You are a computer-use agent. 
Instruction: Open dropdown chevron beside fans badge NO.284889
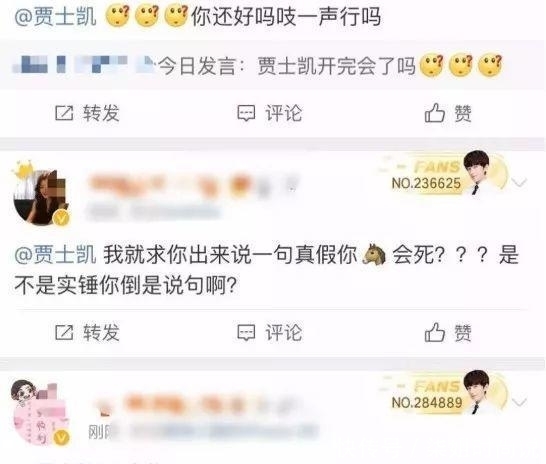point(520,402)
